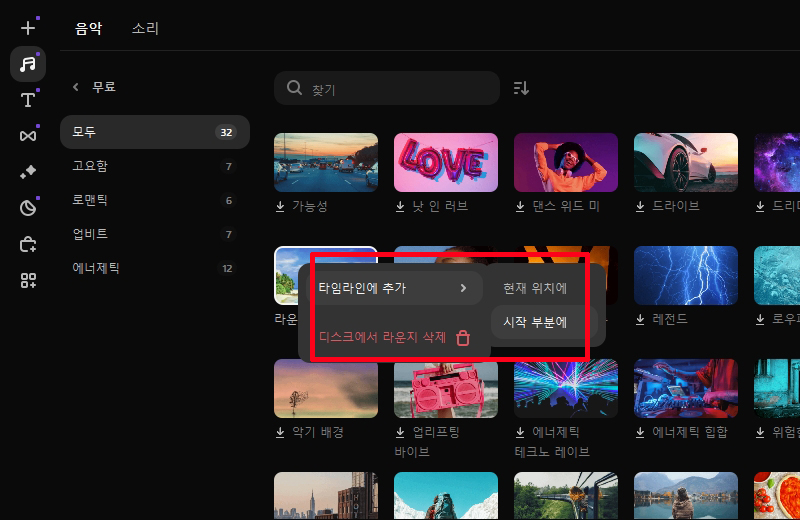Download the 드라이브 track

(640, 206)
